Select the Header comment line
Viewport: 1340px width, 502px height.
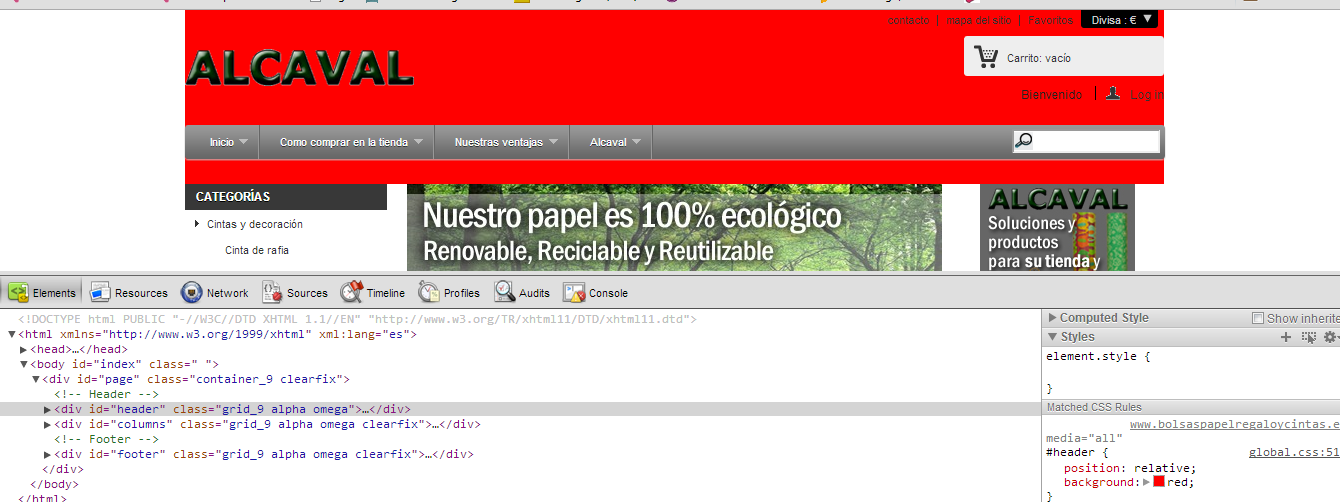tap(106, 394)
